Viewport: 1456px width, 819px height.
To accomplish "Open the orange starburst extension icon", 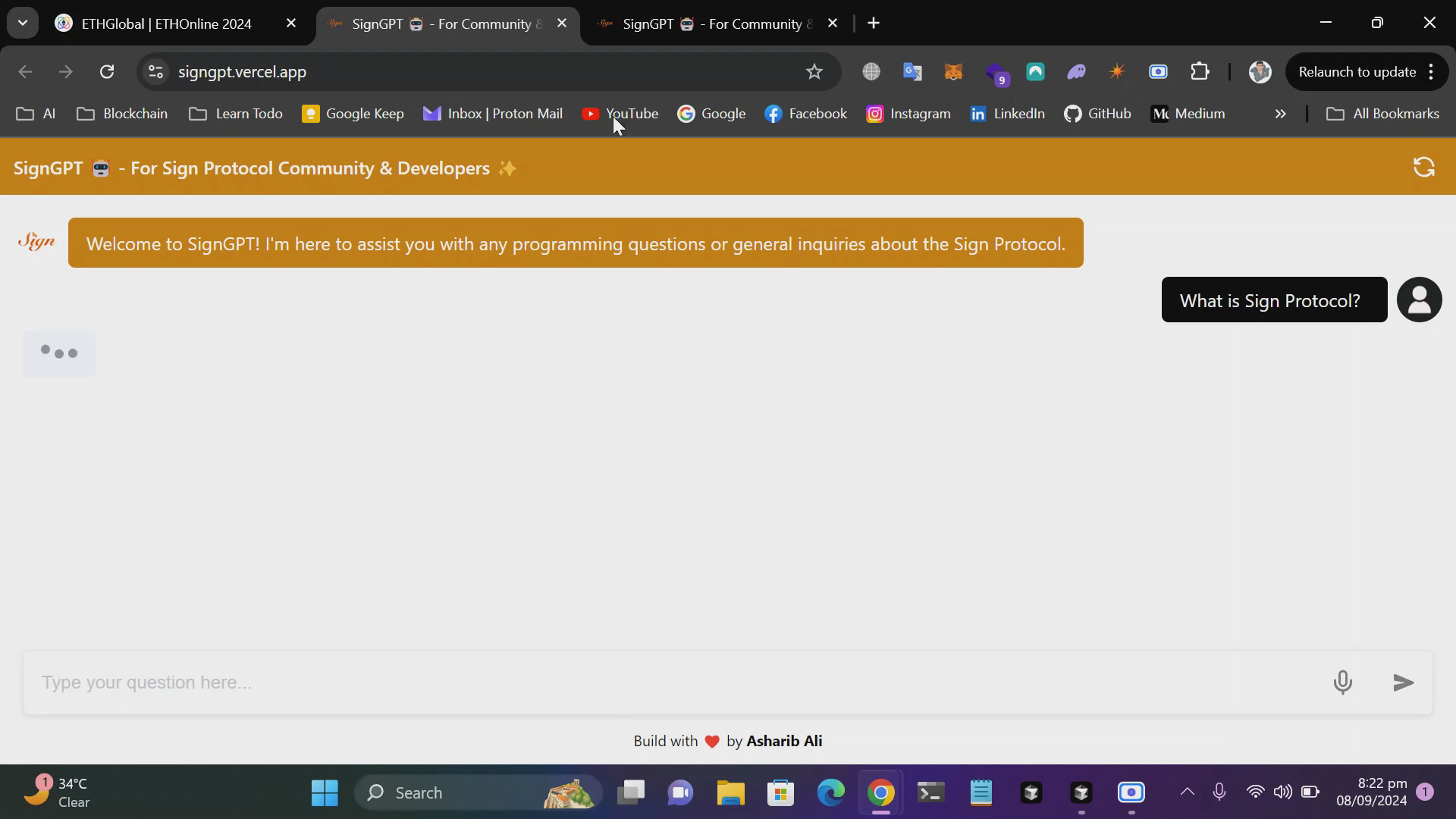I will click(1117, 72).
